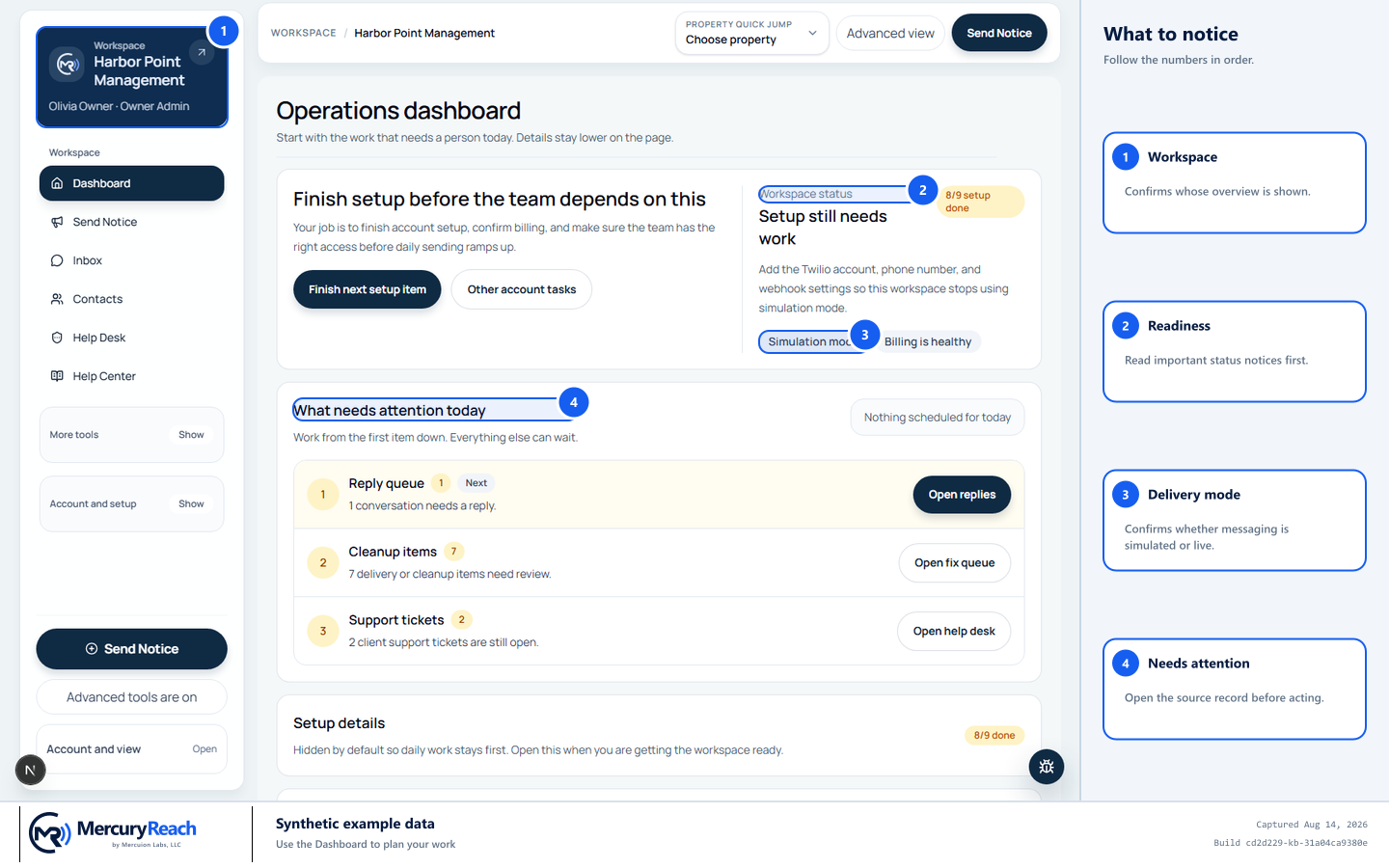Screen dimensions: 1389x868
Task: Click '1 conversation needs a reply.' text
Action: click(422, 505)
